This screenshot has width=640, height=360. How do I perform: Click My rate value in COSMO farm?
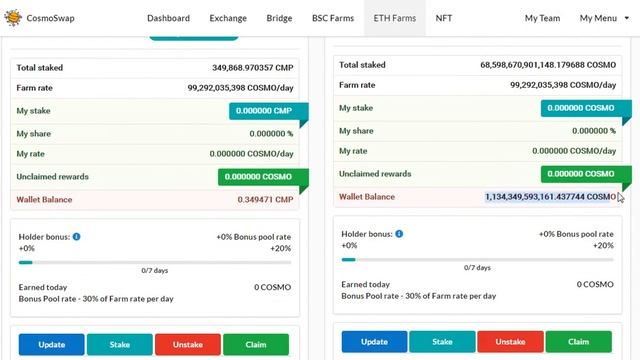(x=574, y=151)
